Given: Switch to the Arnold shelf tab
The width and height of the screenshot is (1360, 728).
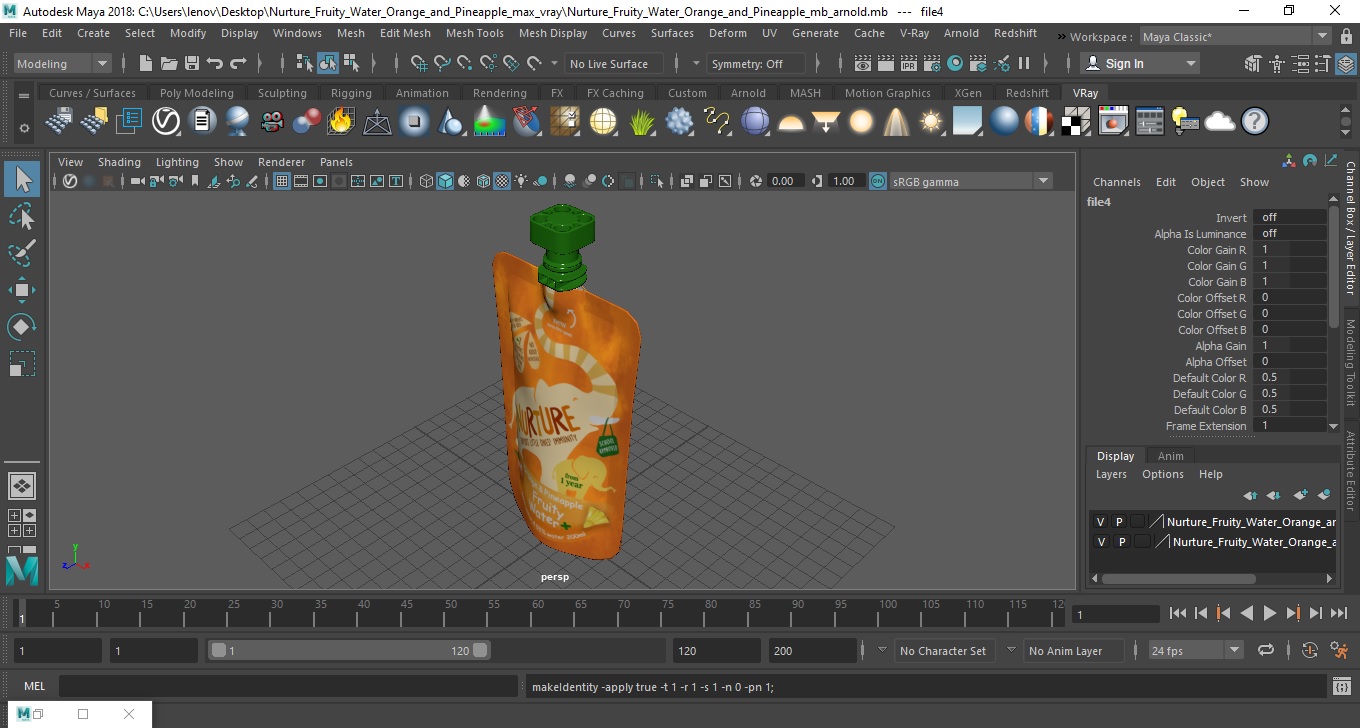Looking at the screenshot, I should click(x=748, y=93).
